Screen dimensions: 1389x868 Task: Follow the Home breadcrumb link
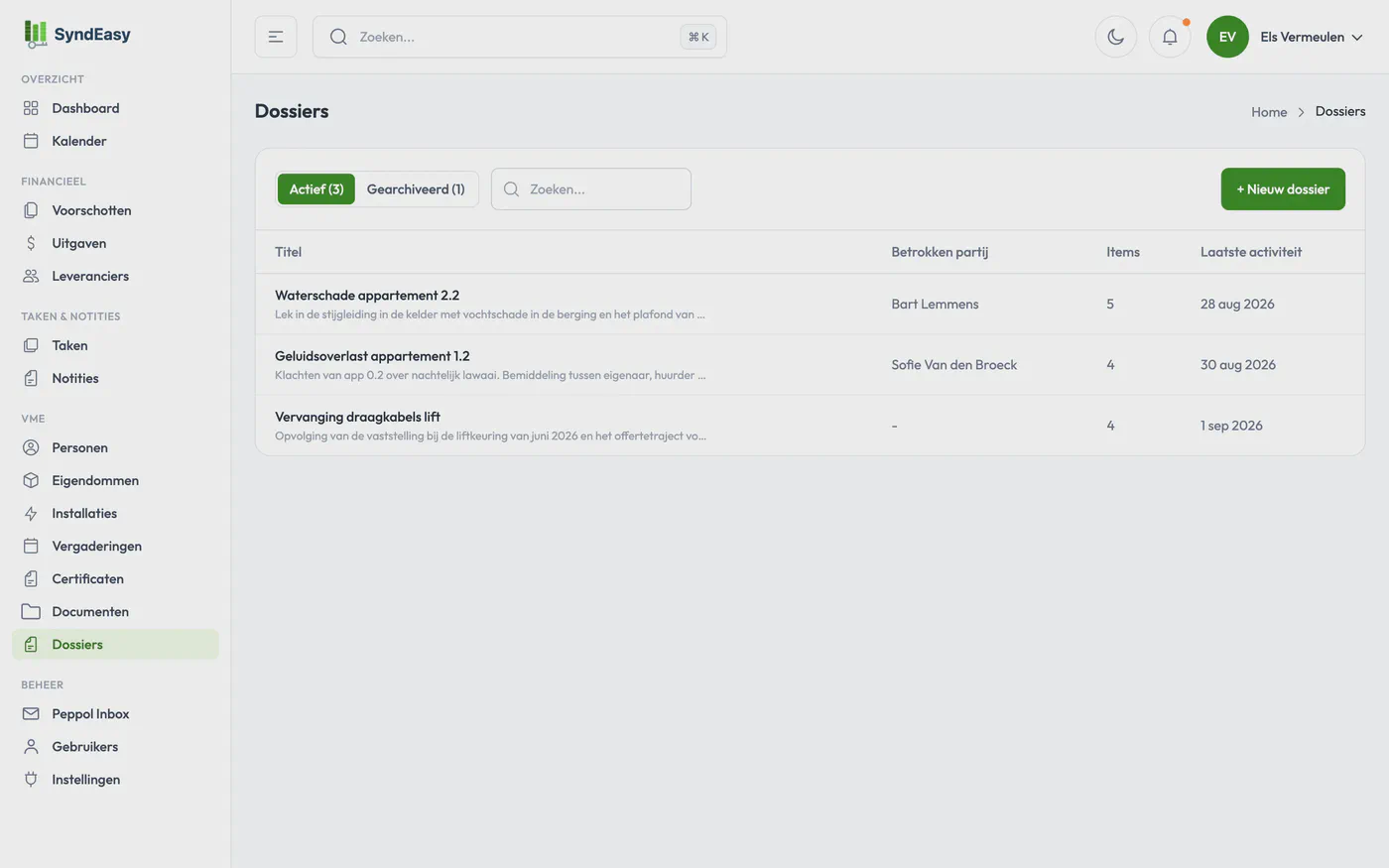coord(1269,112)
